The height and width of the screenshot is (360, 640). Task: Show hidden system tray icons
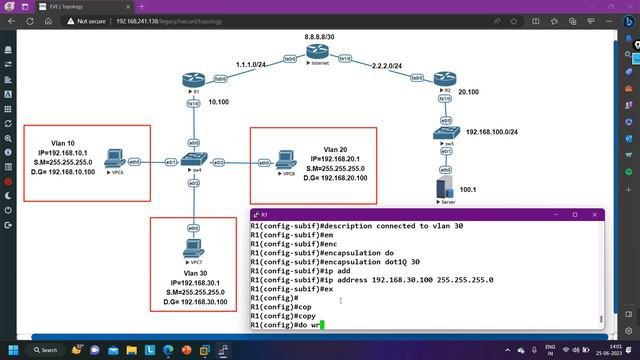coord(507,350)
